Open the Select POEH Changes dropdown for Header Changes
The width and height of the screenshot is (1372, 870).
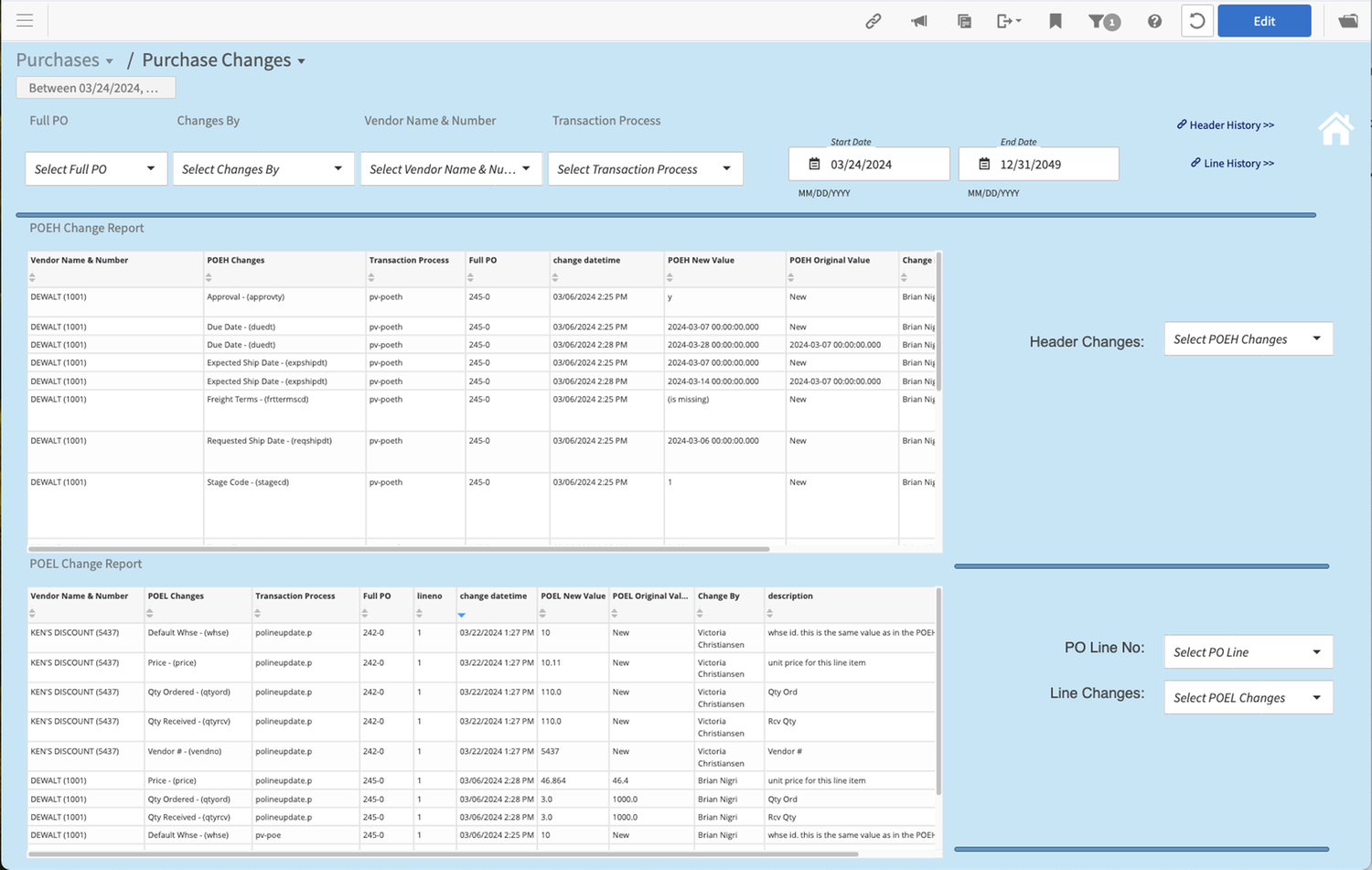click(1248, 338)
